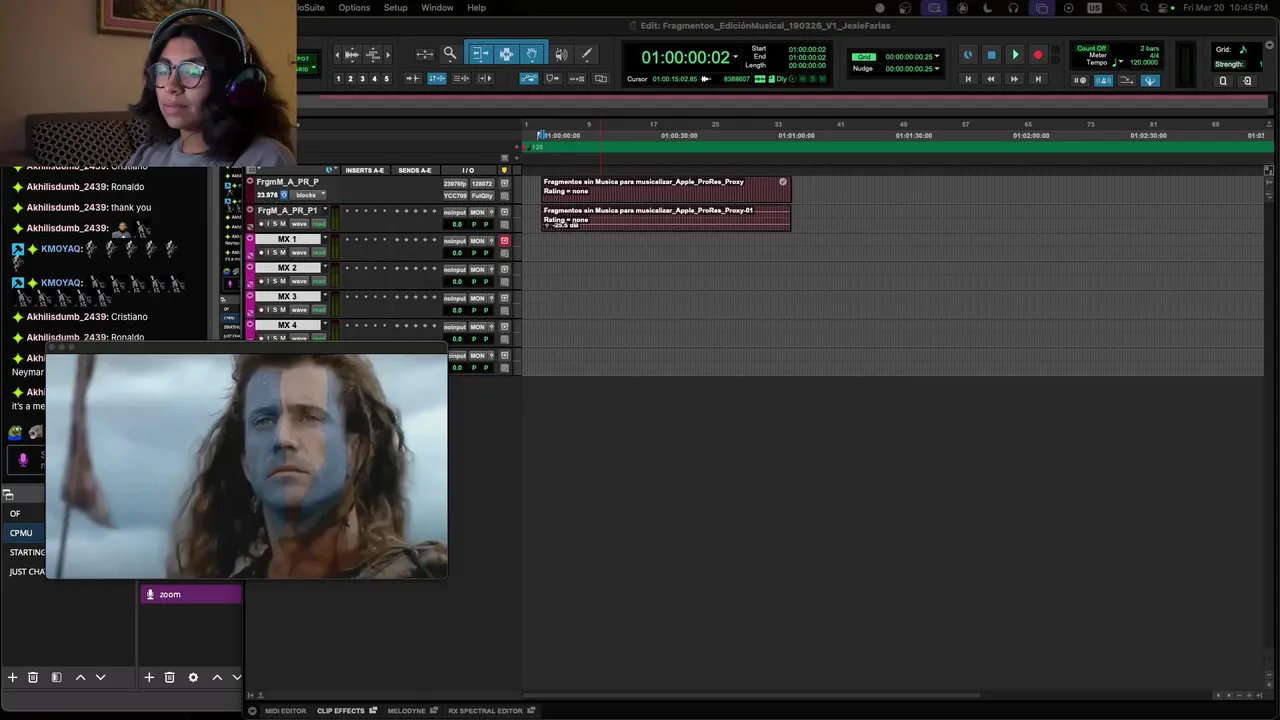Recall zoom preset 3
Image resolution: width=1280 pixels, height=720 pixels.
[362, 78]
